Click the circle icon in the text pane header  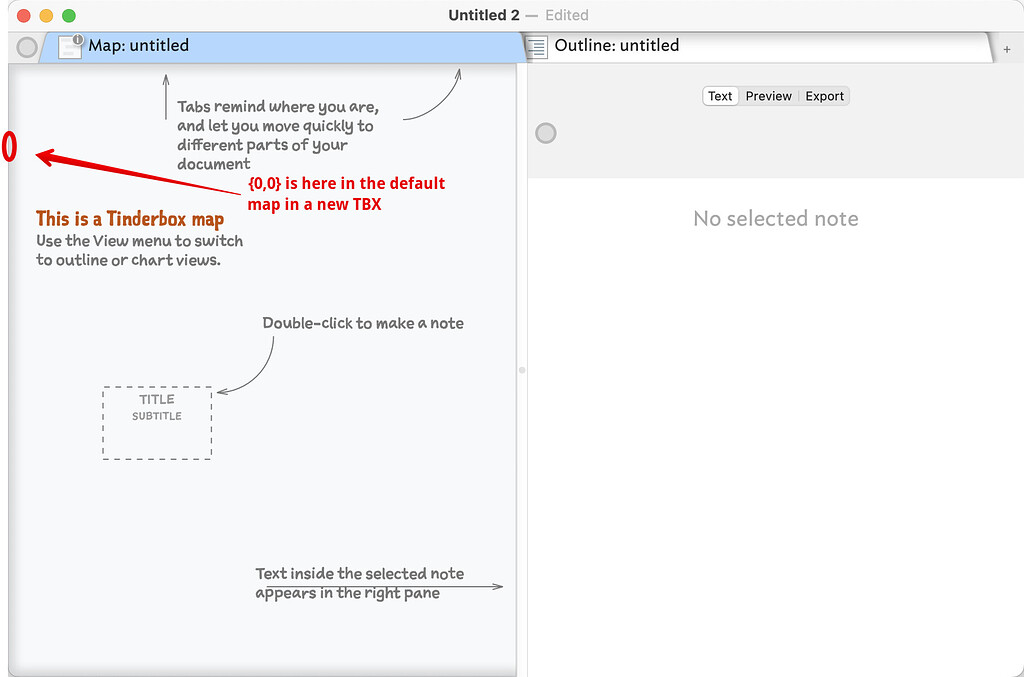pos(545,133)
